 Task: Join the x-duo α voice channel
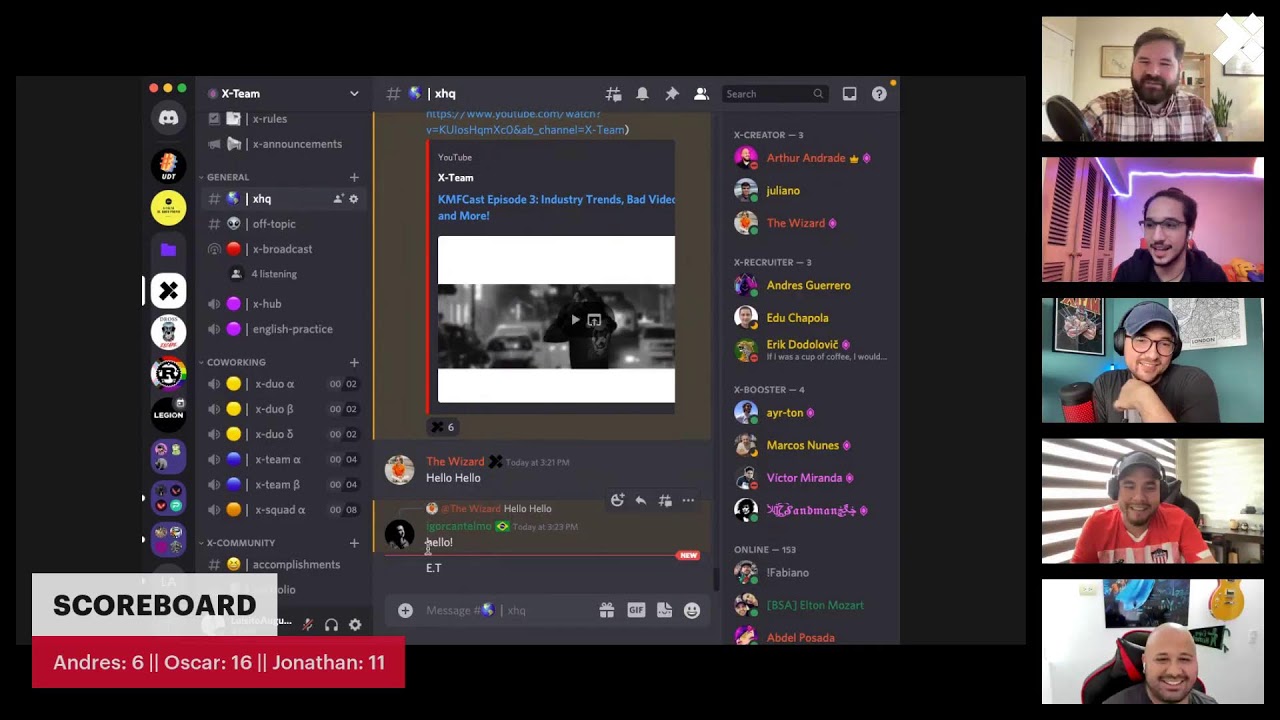[x=283, y=384]
